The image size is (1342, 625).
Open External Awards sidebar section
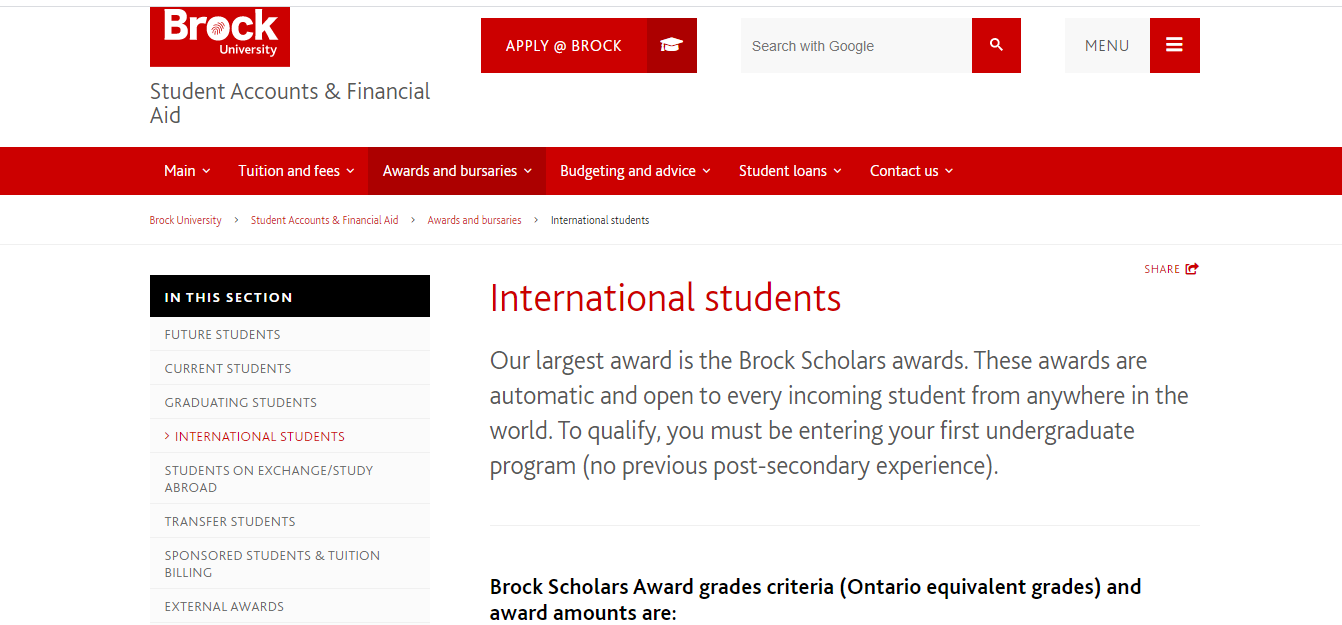click(x=290, y=606)
